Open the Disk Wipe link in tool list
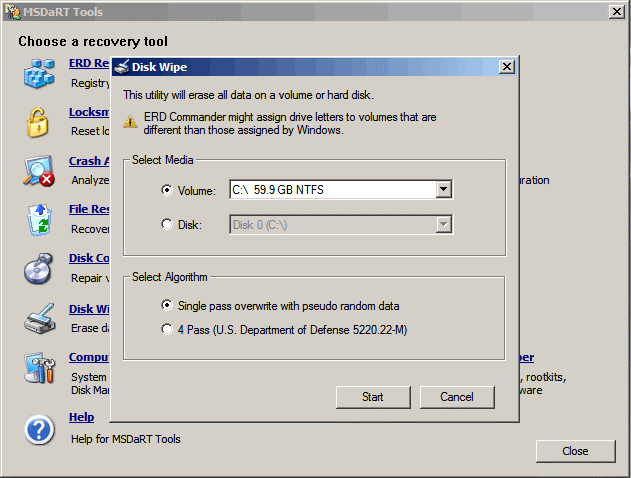 point(89,309)
